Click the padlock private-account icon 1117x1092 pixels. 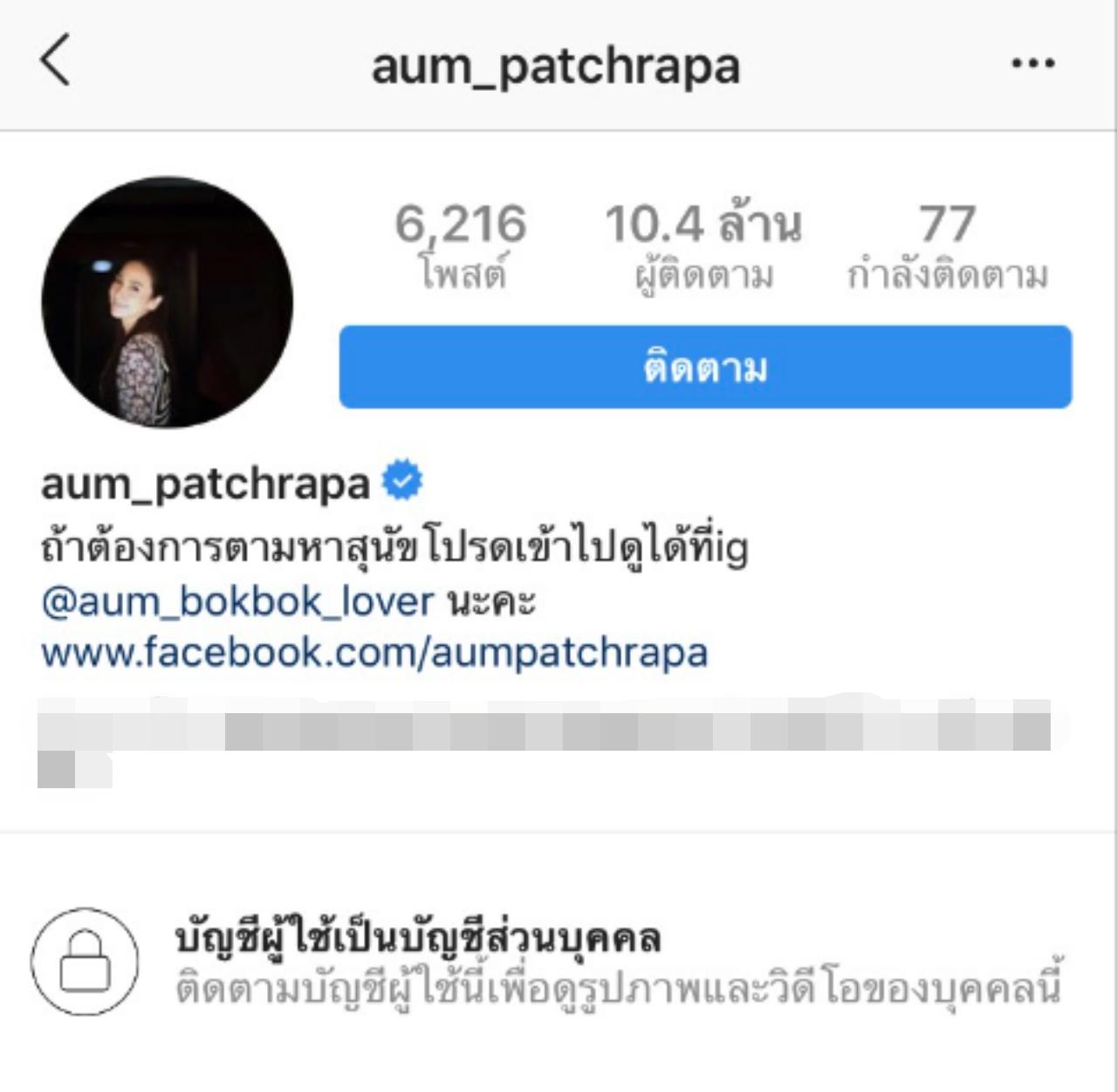click(x=85, y=961)
